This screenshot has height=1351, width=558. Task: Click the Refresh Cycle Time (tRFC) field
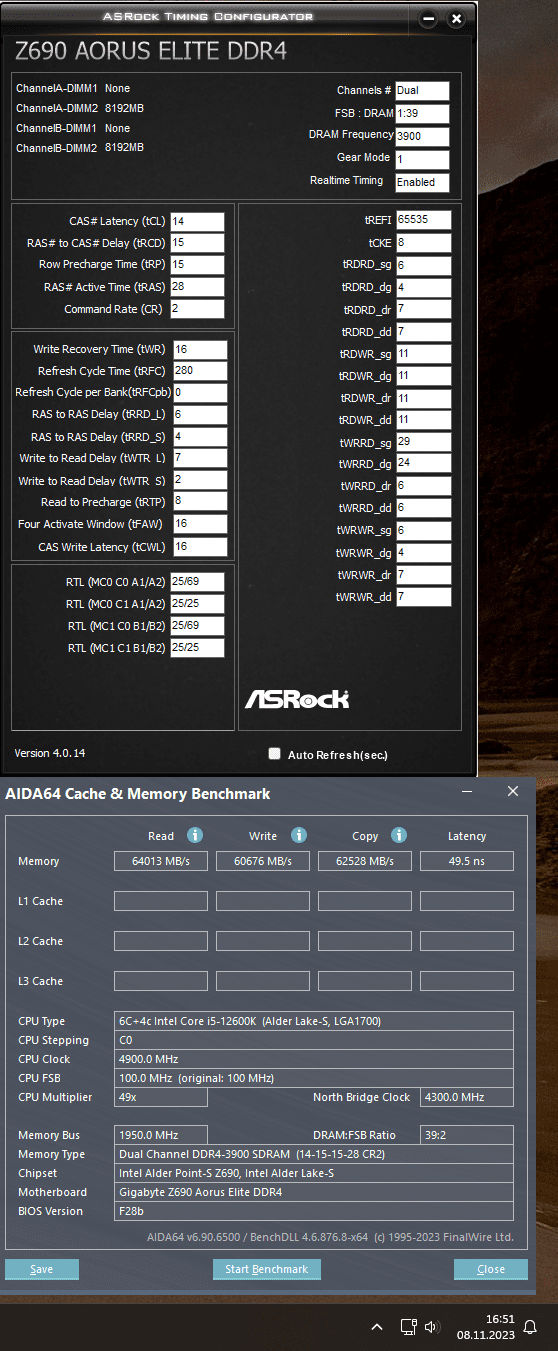(200, 371)
